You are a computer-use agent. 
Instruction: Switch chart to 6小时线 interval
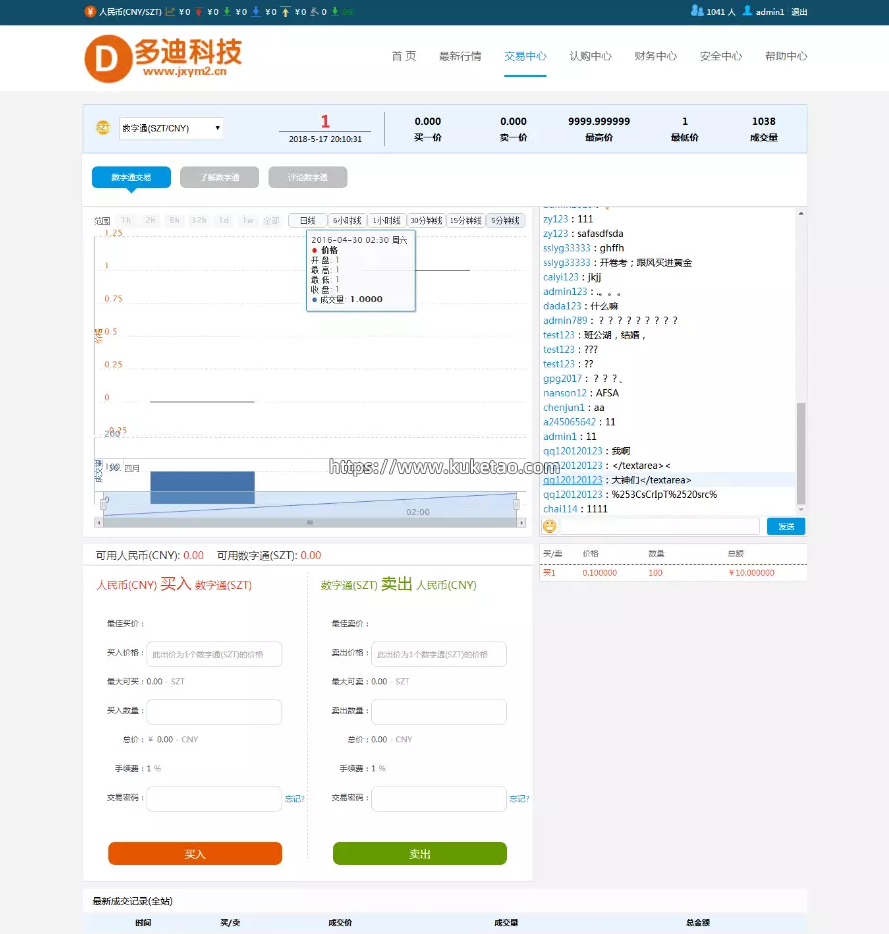[347, 220]
